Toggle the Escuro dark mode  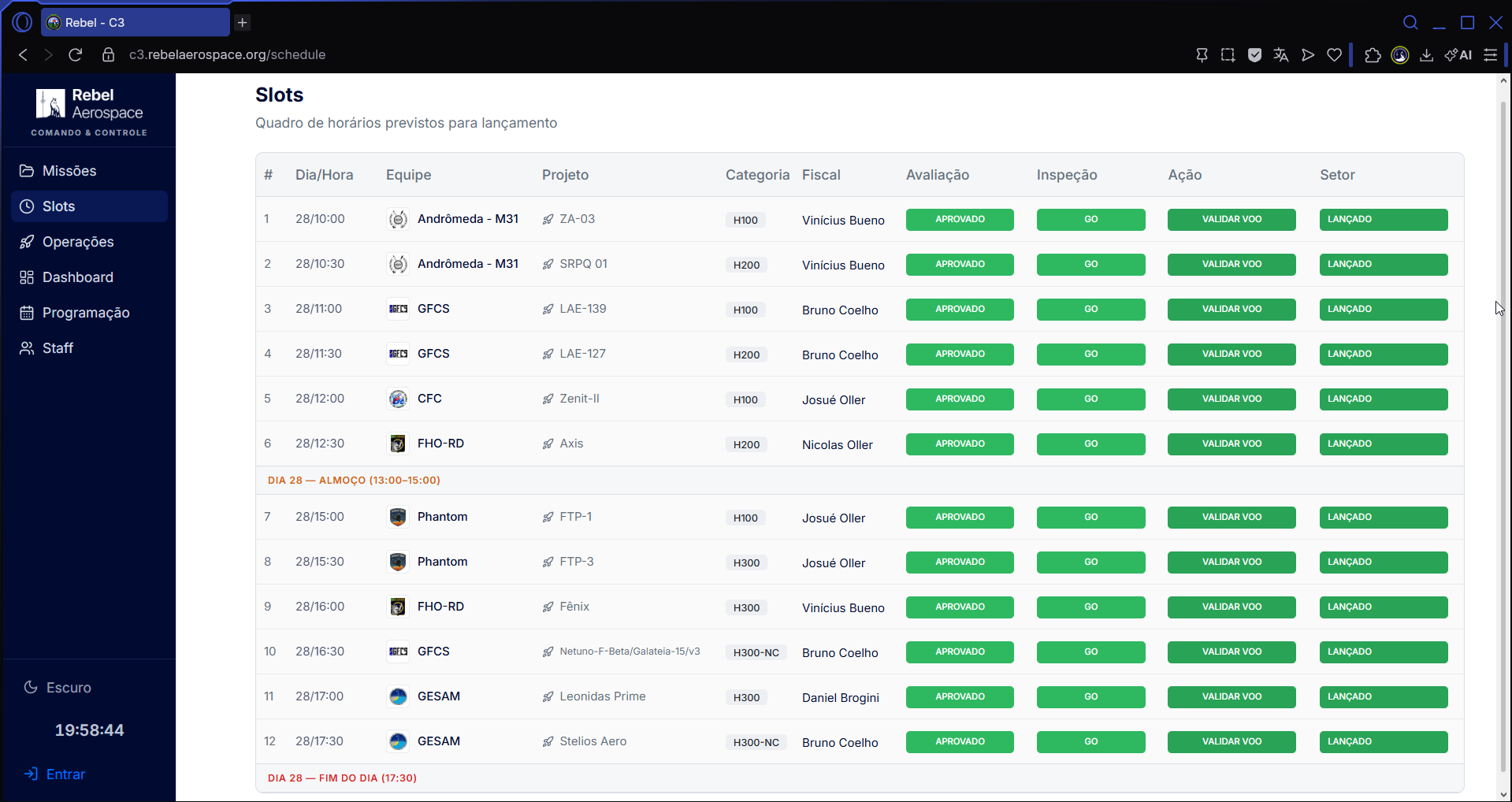pos(58,688)
